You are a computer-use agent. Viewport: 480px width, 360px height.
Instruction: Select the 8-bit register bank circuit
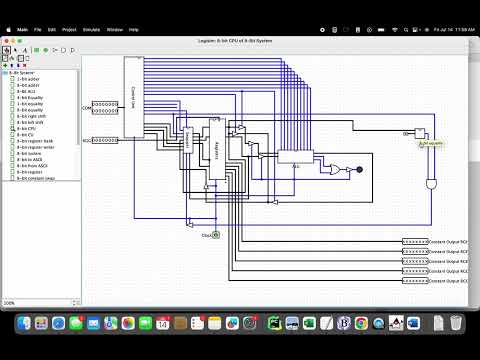[x=35, y=141]
